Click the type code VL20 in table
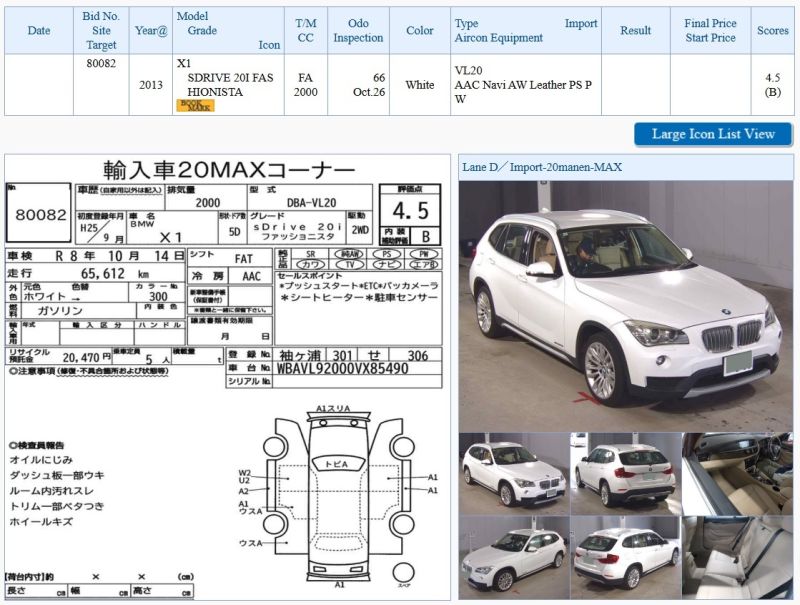 pos(468,71)
